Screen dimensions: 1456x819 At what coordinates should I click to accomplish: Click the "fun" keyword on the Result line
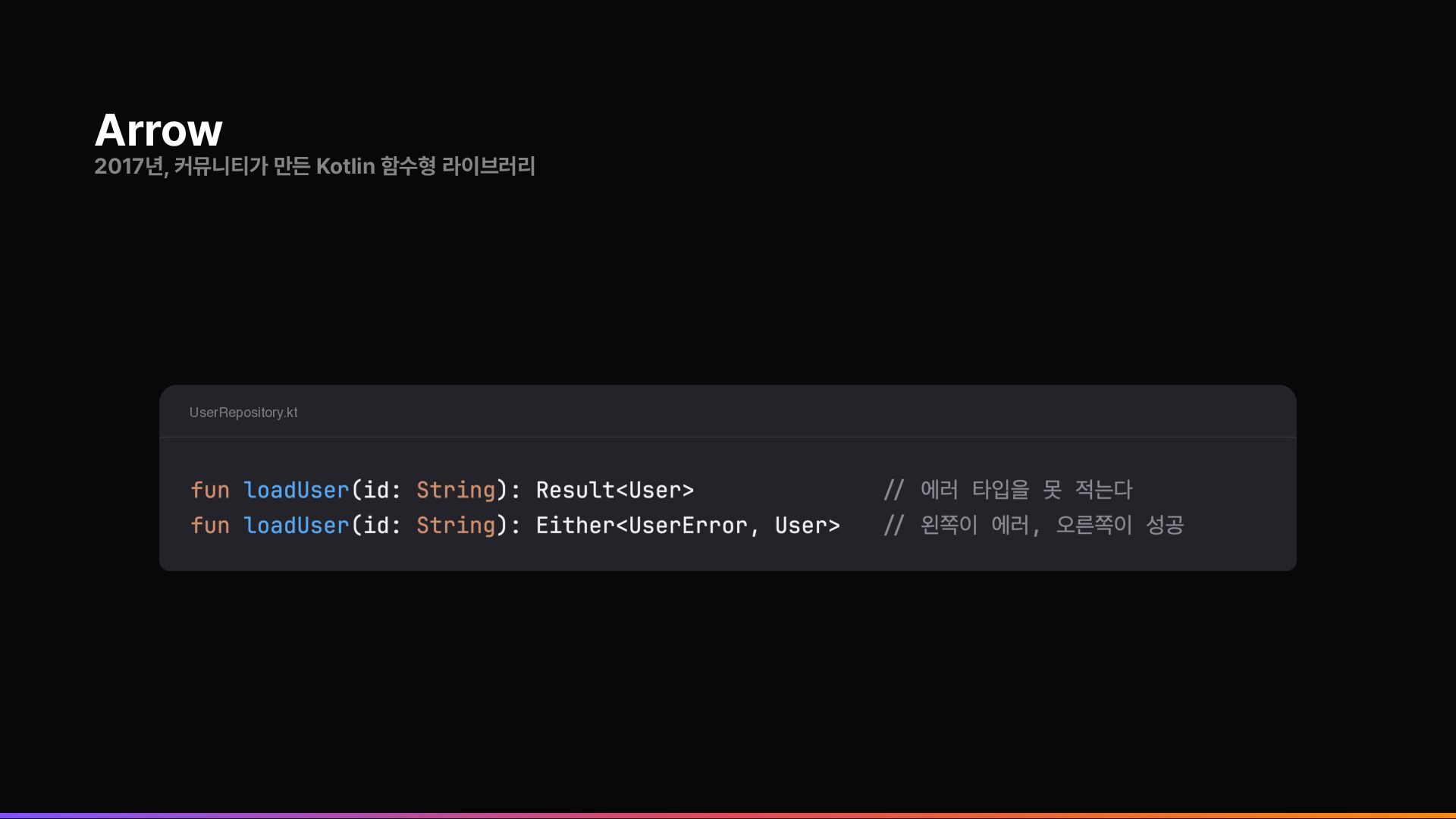[210, 490]
